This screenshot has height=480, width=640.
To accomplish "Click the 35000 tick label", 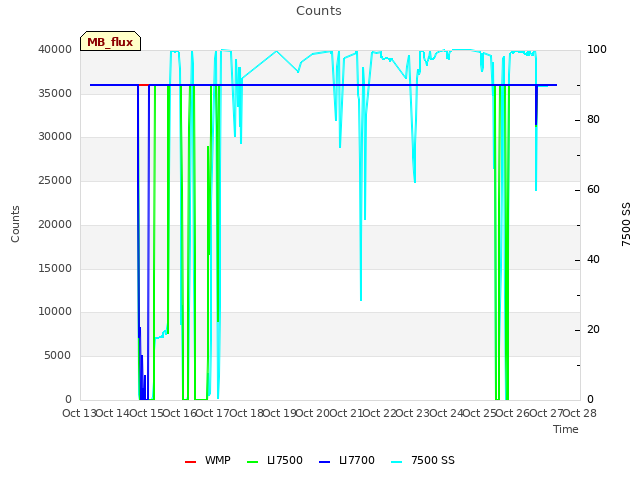I will 55,93.
